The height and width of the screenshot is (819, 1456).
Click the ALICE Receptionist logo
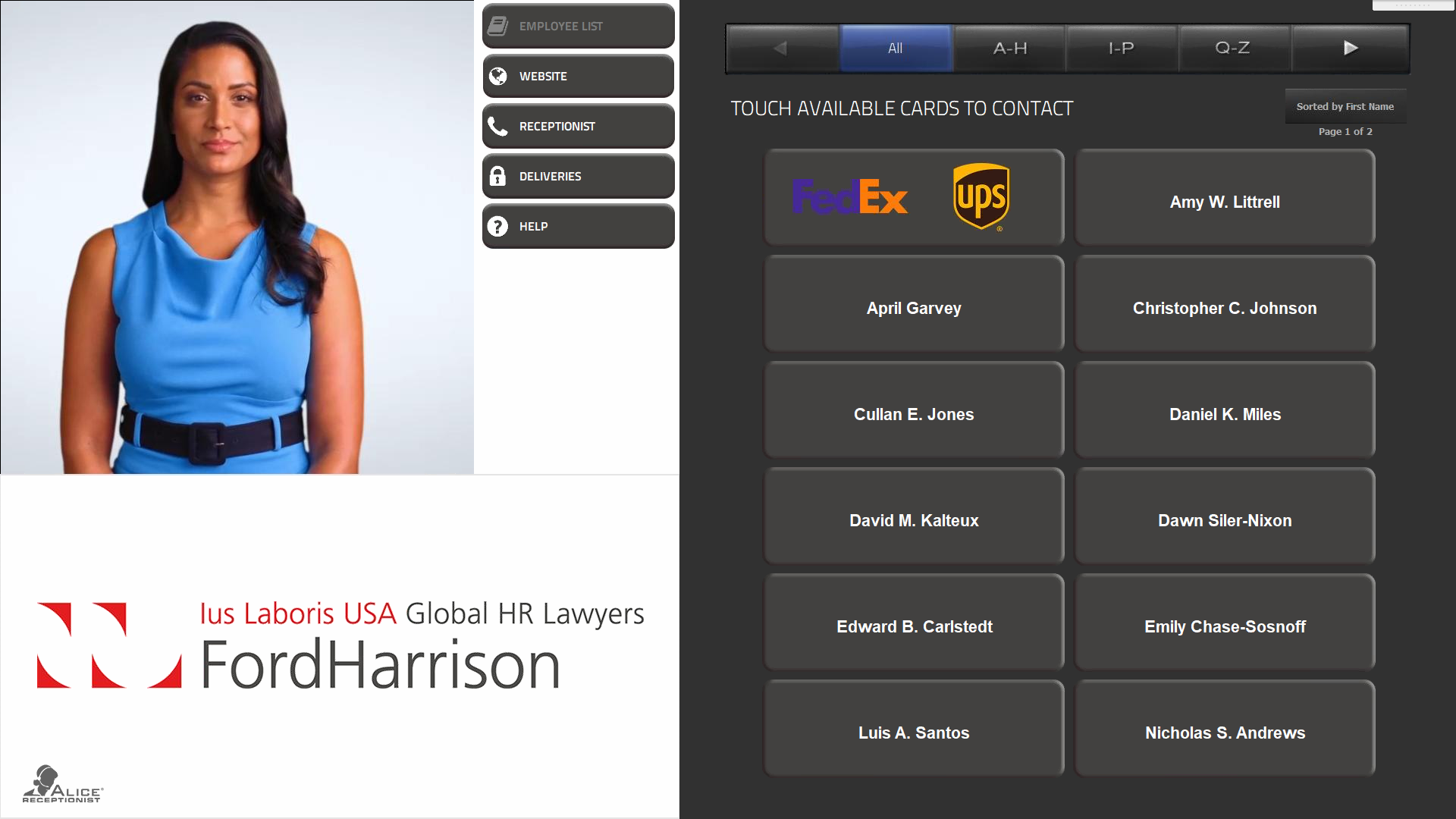coord(62,785)
